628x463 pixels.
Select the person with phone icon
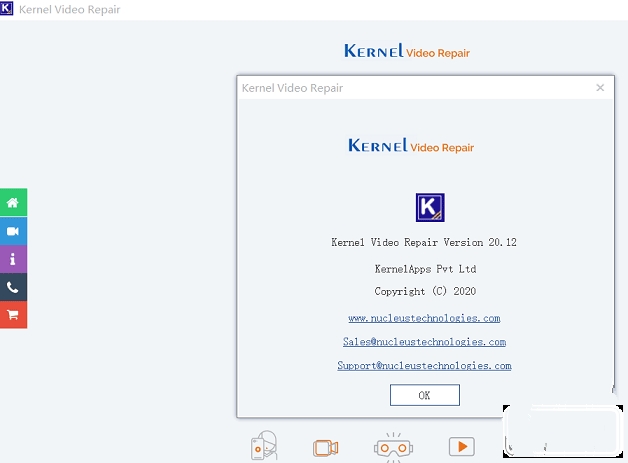pos(264,446)
